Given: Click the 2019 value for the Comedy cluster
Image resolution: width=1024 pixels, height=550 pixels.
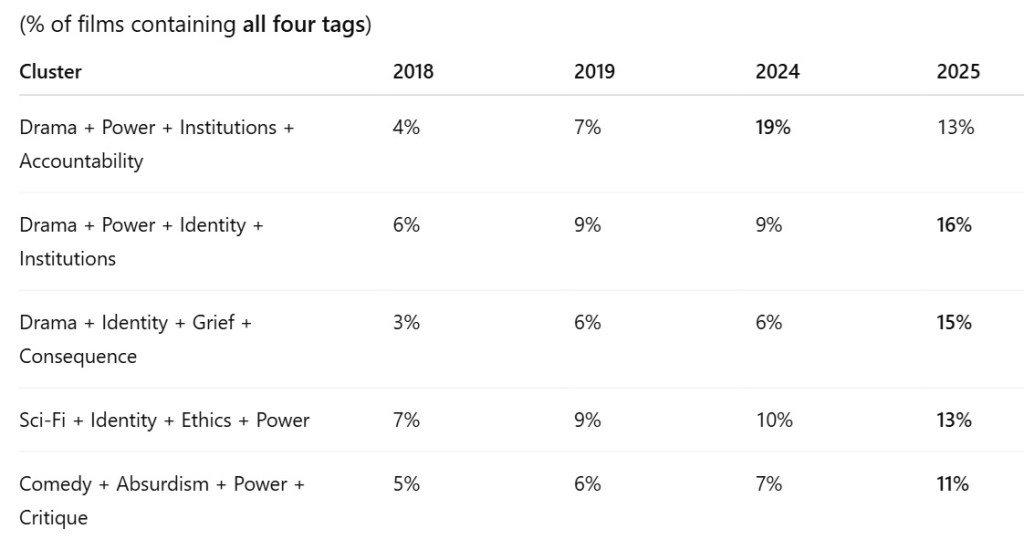Looking at the screenshot, I should 587,484.
